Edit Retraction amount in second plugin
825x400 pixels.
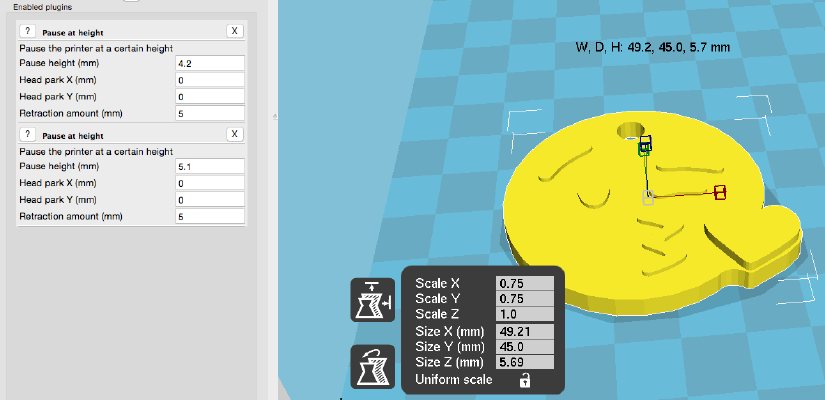point(210,216)
